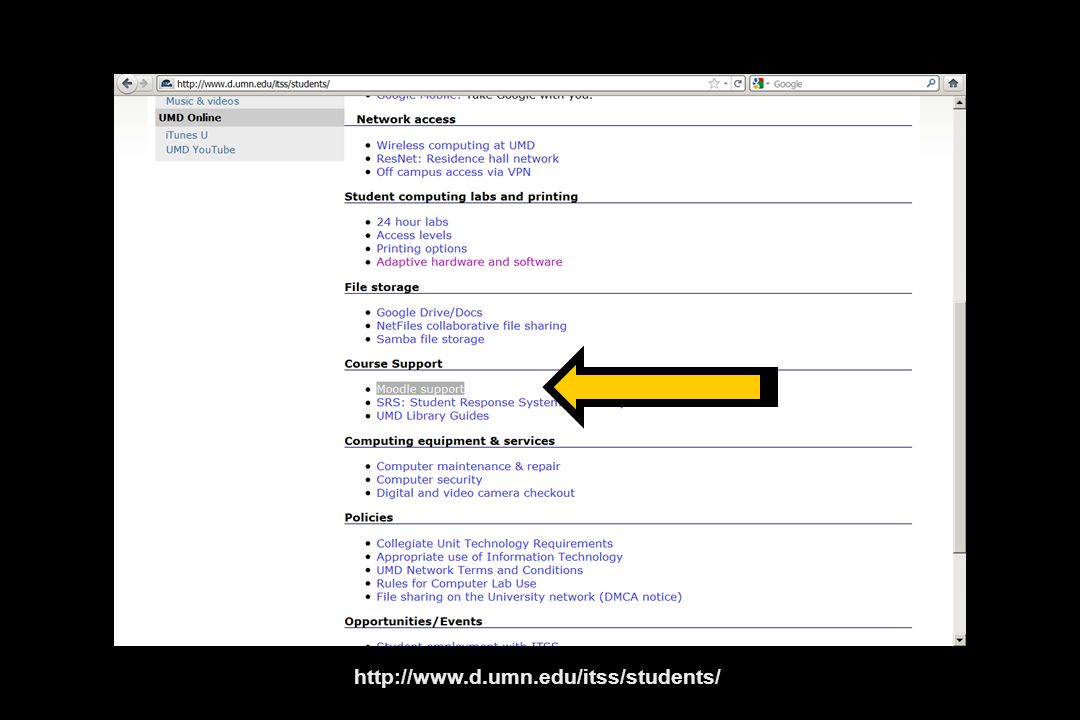Click the site identity icon in address bar
The image size is (1080, 720).
pyautogui.click(x=167, y=83)
